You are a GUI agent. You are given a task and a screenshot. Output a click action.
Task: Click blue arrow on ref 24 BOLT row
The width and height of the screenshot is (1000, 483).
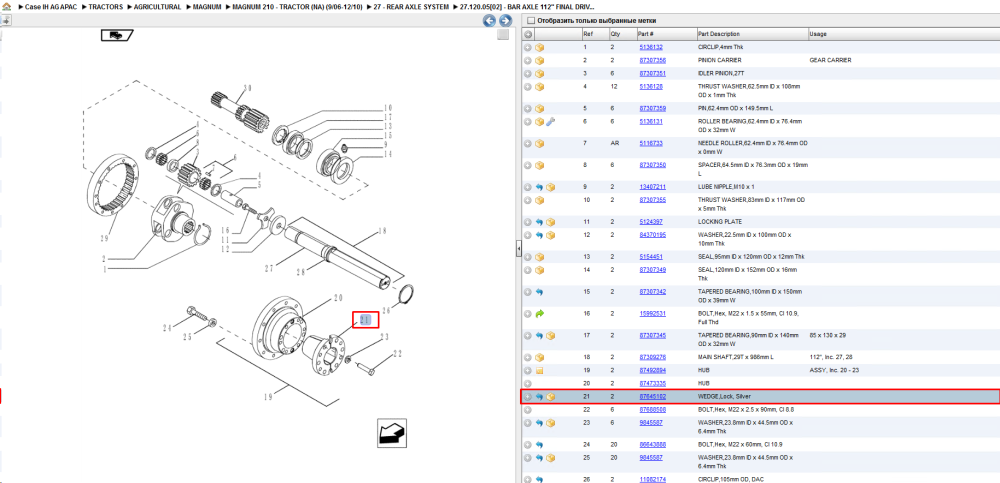click(540, 445)
